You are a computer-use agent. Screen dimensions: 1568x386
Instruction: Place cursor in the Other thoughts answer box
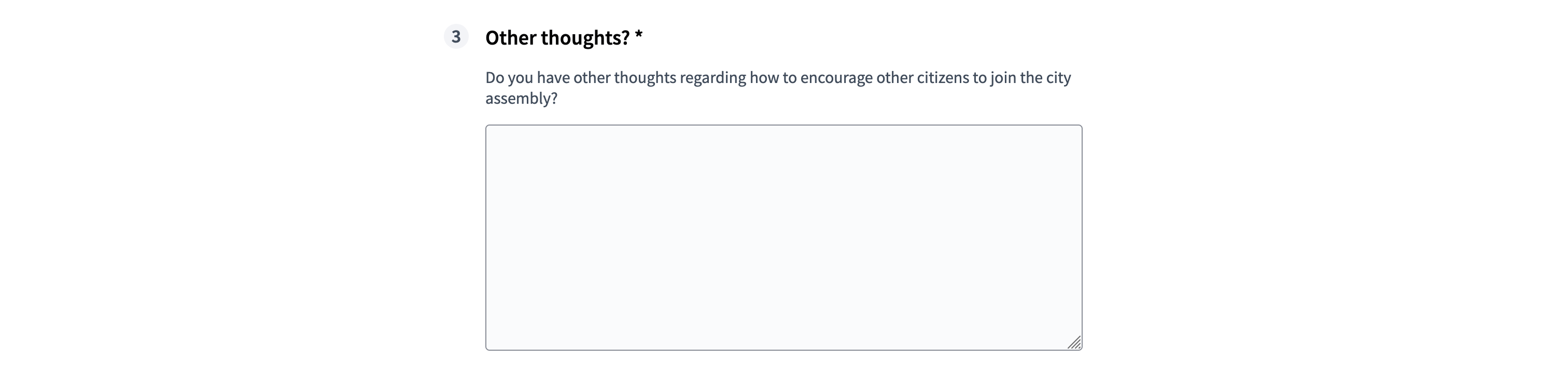point(784,238)
